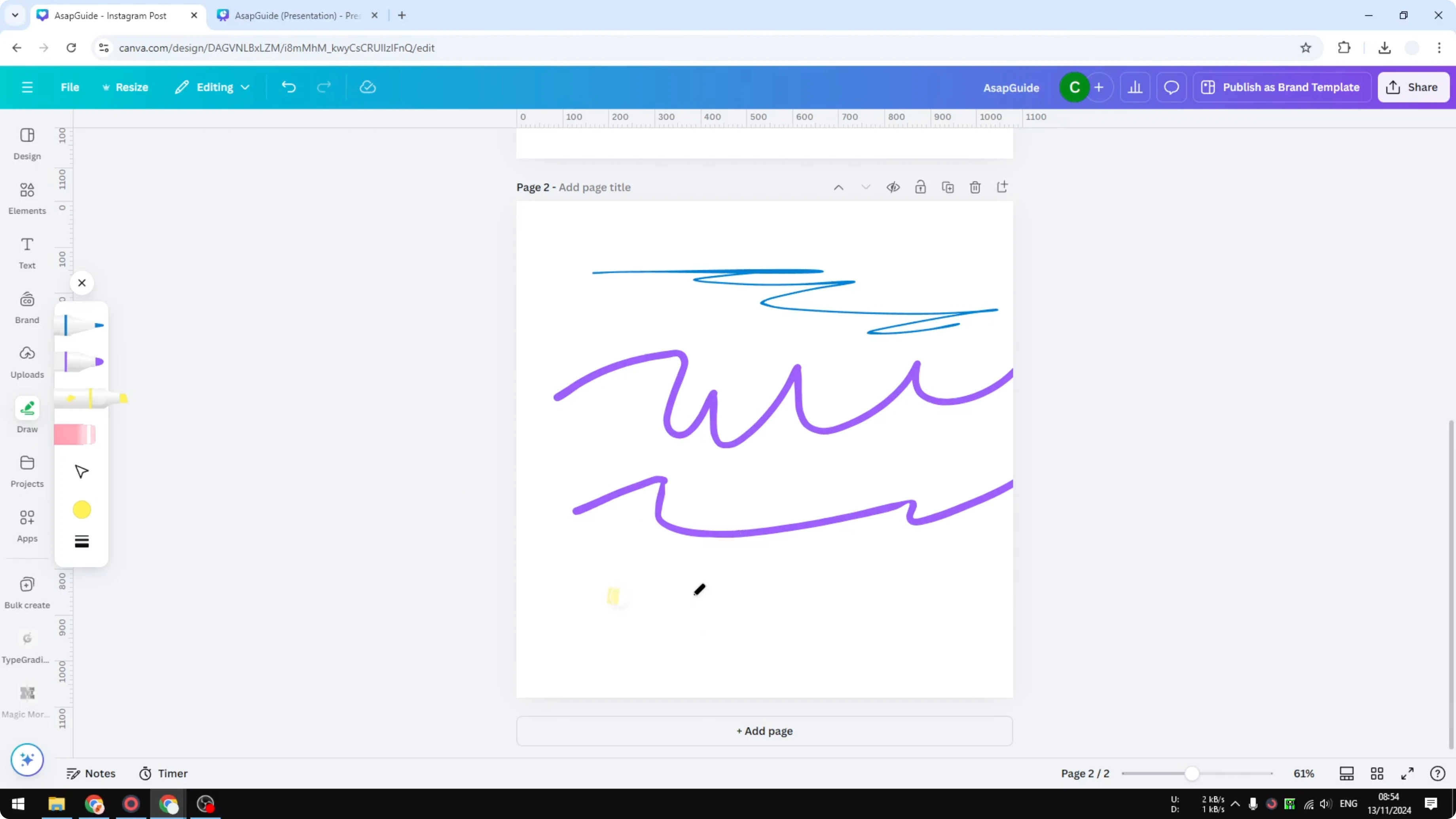
Task: Open the Elements panel in the sidebar
Action: pos(27,197)
